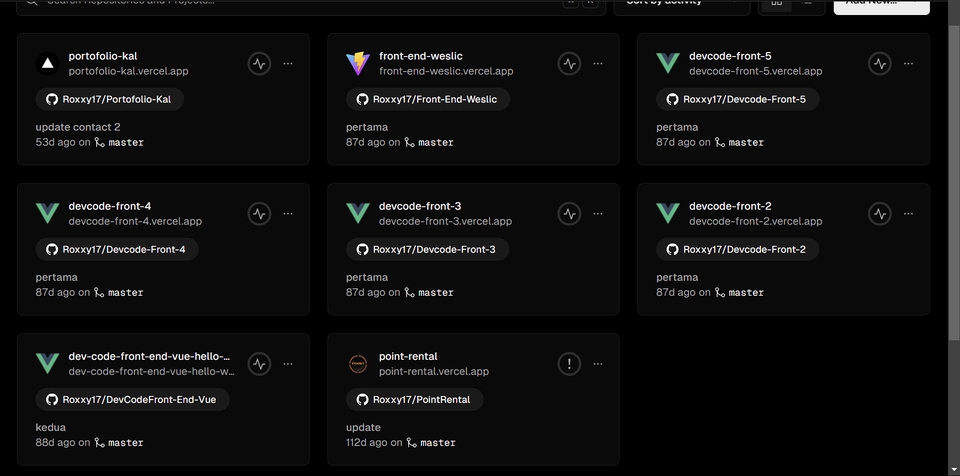Open the Sort by activity dropdown
Screen dimensions: 960x476
[x=680, y=4]
